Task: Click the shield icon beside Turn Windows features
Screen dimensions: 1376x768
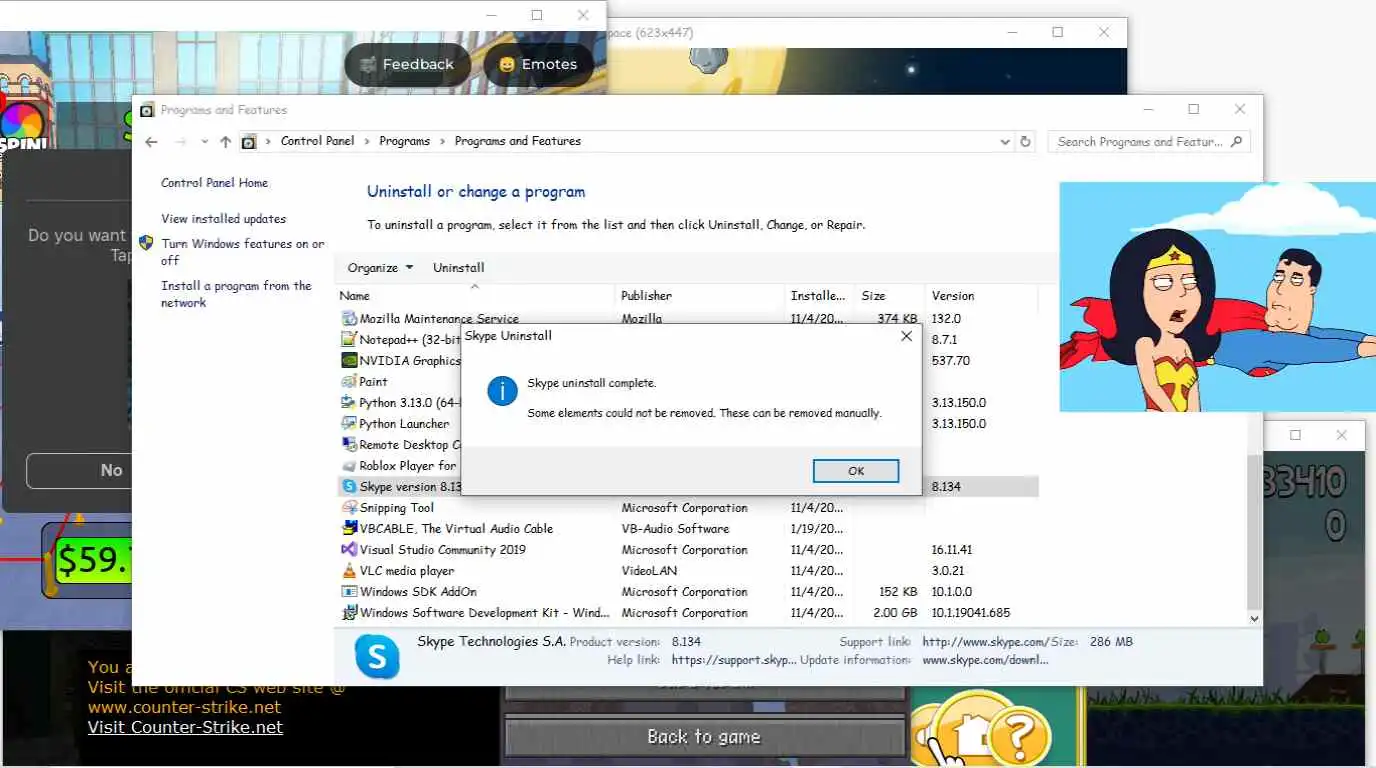Action: pos(146,243)
